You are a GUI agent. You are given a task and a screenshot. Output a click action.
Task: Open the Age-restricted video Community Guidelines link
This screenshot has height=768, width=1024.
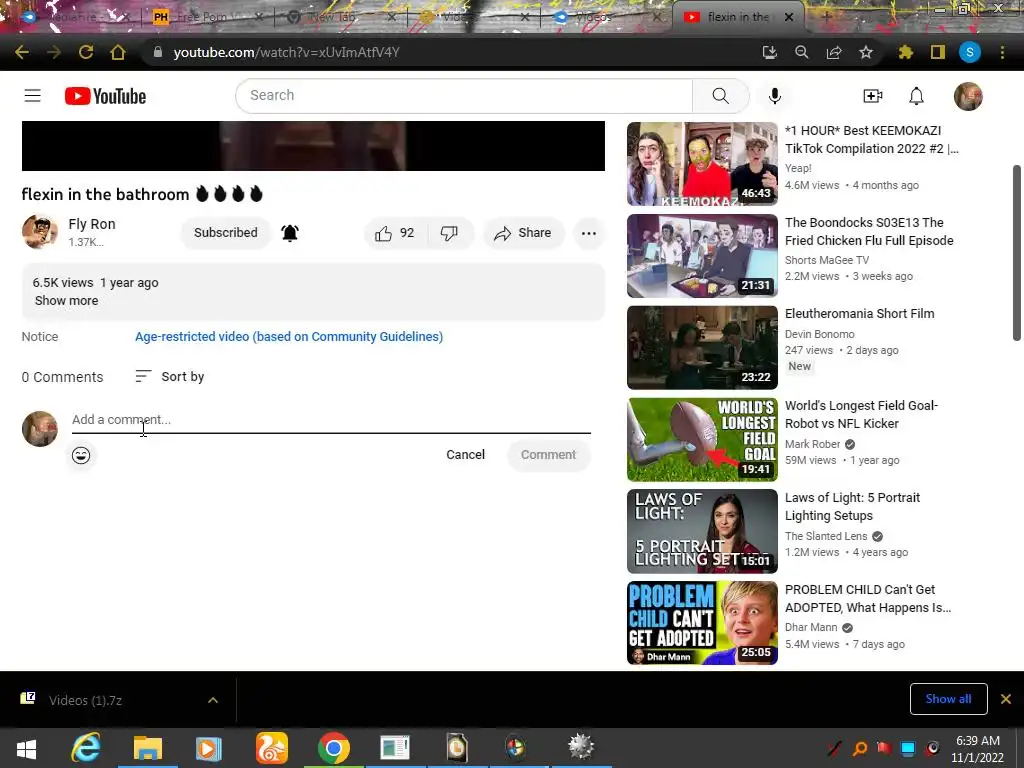point(289,336)
